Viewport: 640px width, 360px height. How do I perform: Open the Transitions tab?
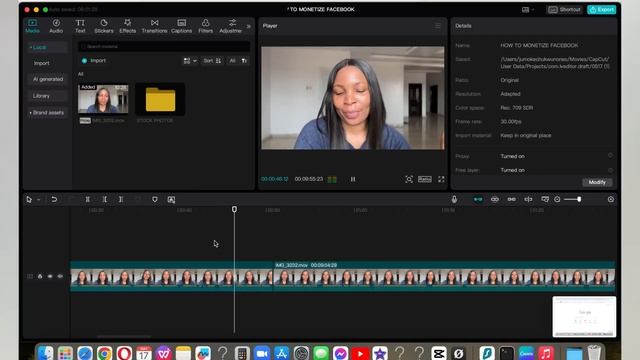coord(154,26)
